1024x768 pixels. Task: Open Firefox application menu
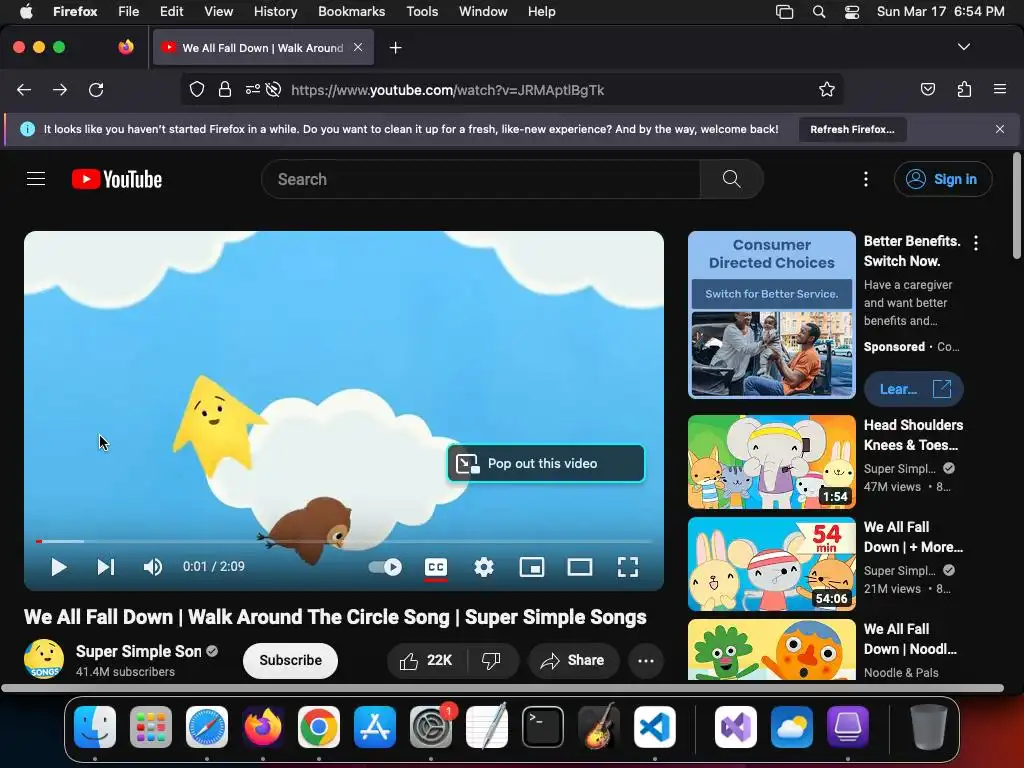pyautogui.click(x=1000, y=89)
